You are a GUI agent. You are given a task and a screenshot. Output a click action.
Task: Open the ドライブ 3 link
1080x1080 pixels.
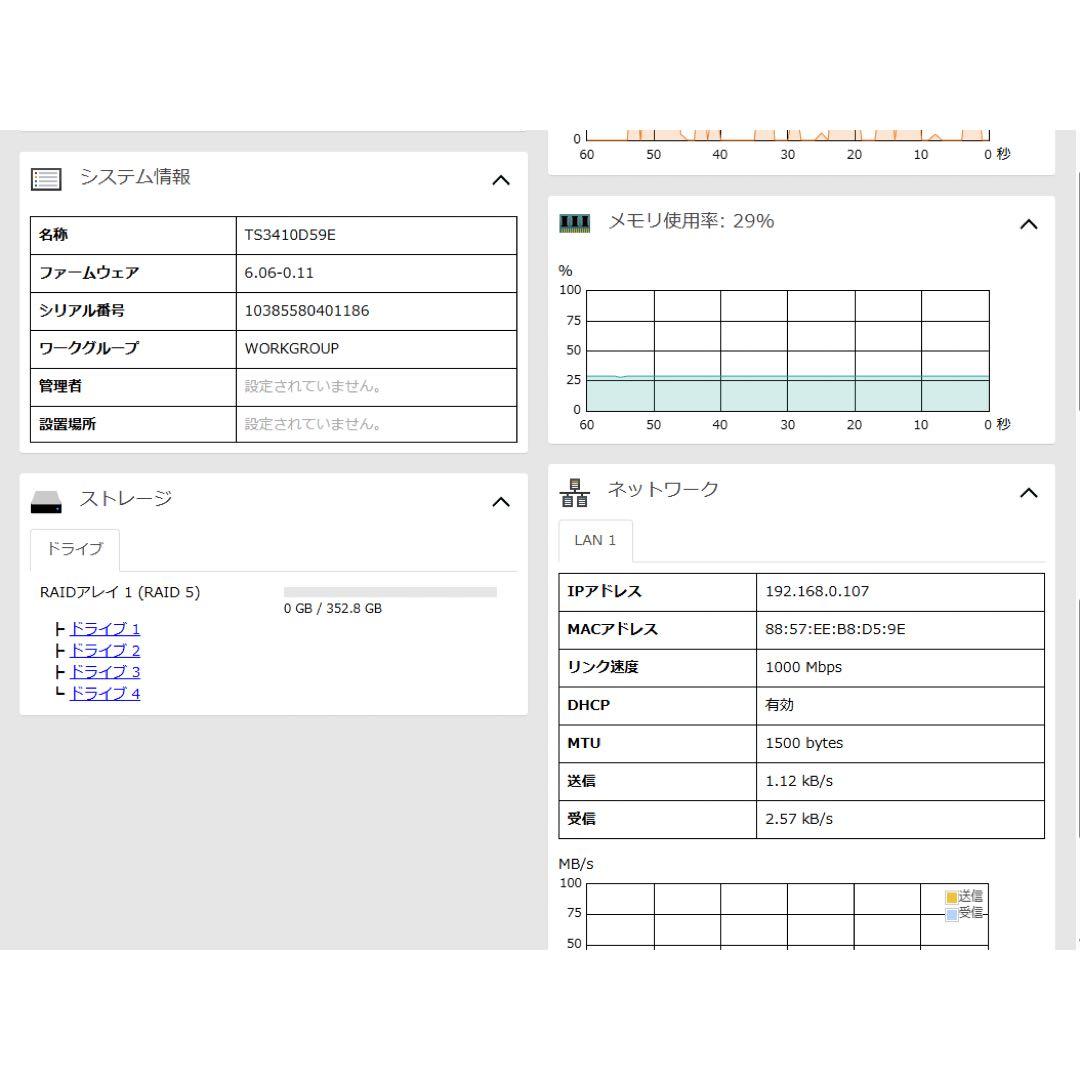(x=104, y=671)
